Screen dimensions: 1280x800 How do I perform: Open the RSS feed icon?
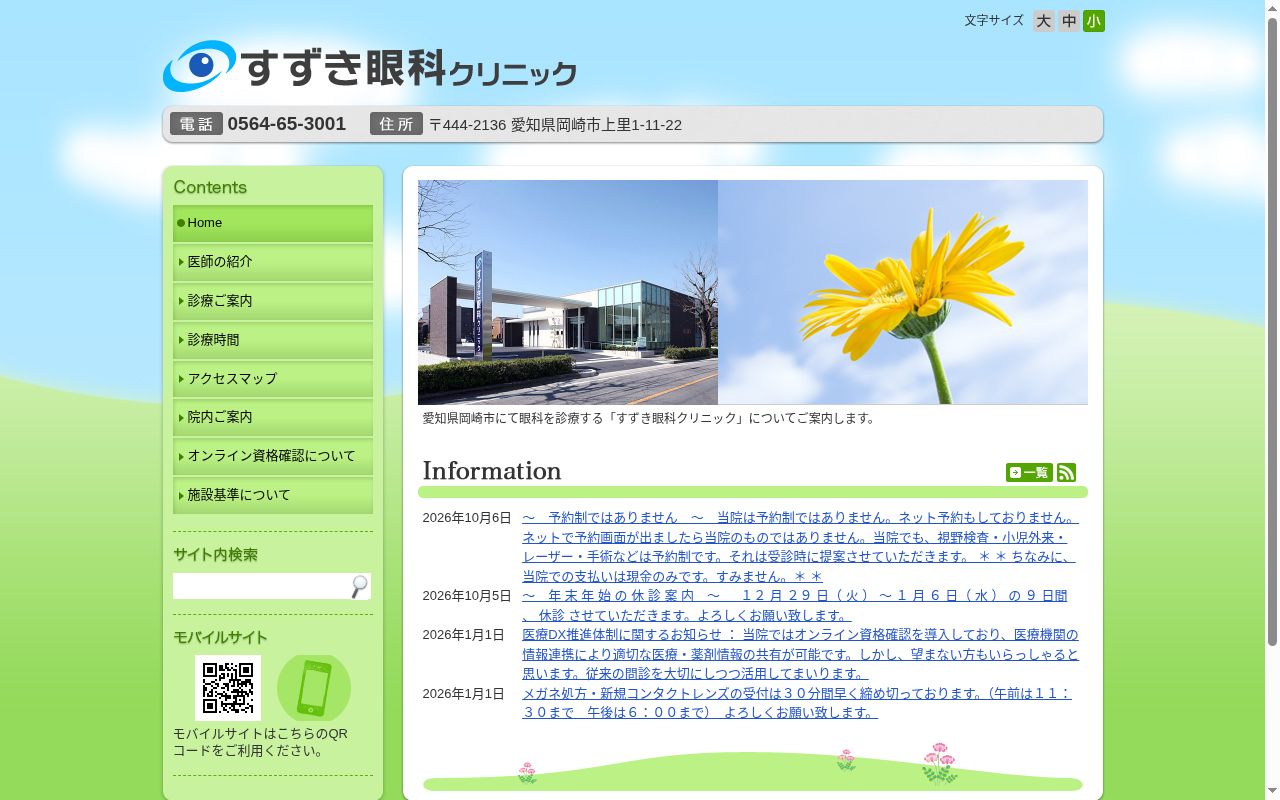1066,472
